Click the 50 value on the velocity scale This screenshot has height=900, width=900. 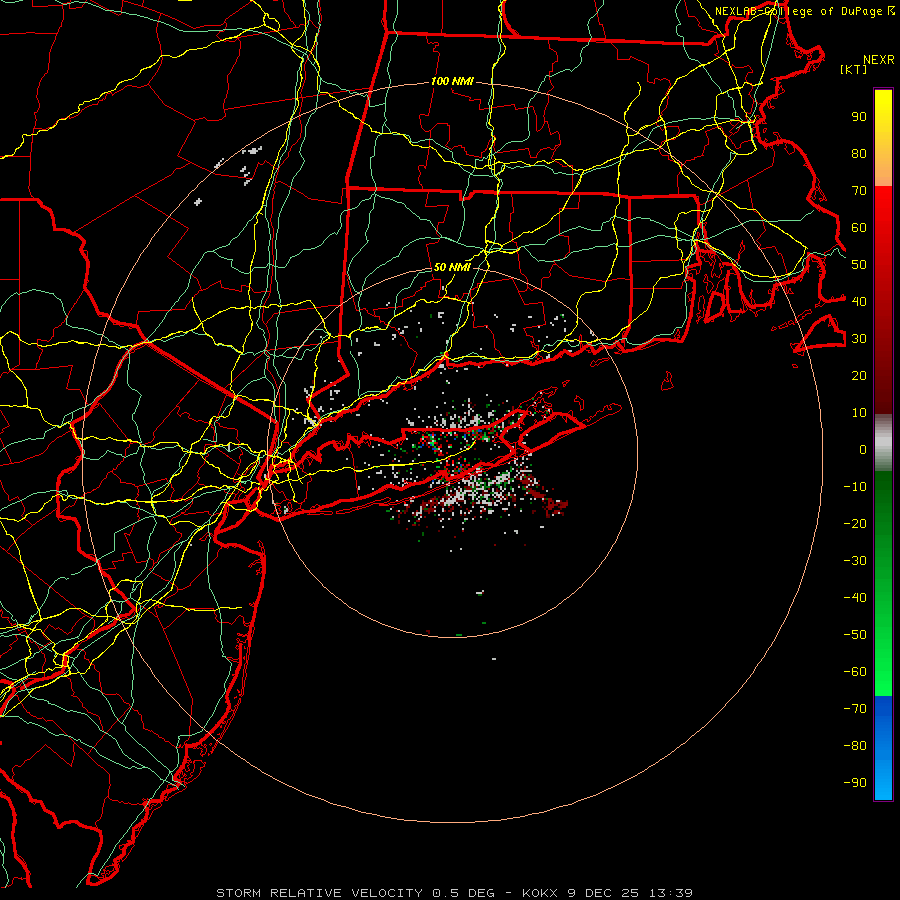(x=859, y=265)
